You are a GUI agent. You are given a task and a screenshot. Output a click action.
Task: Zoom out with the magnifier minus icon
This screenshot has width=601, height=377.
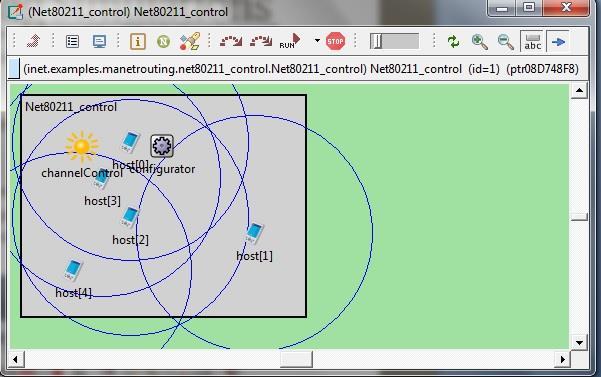pyautogui.click(x=506, y=41)
